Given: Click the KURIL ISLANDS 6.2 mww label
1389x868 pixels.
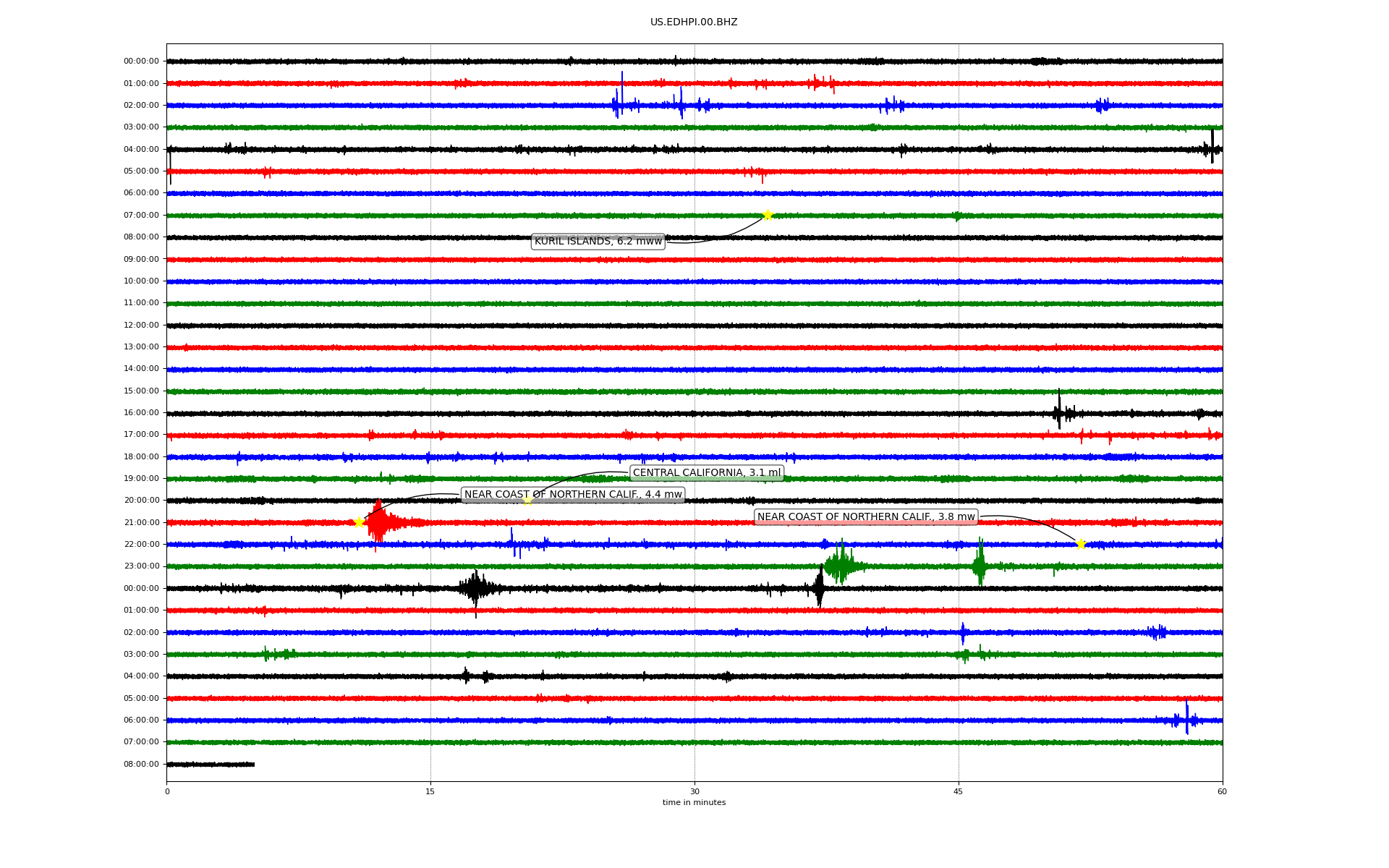Looking at the screenshot, I should tap(598, 242).
